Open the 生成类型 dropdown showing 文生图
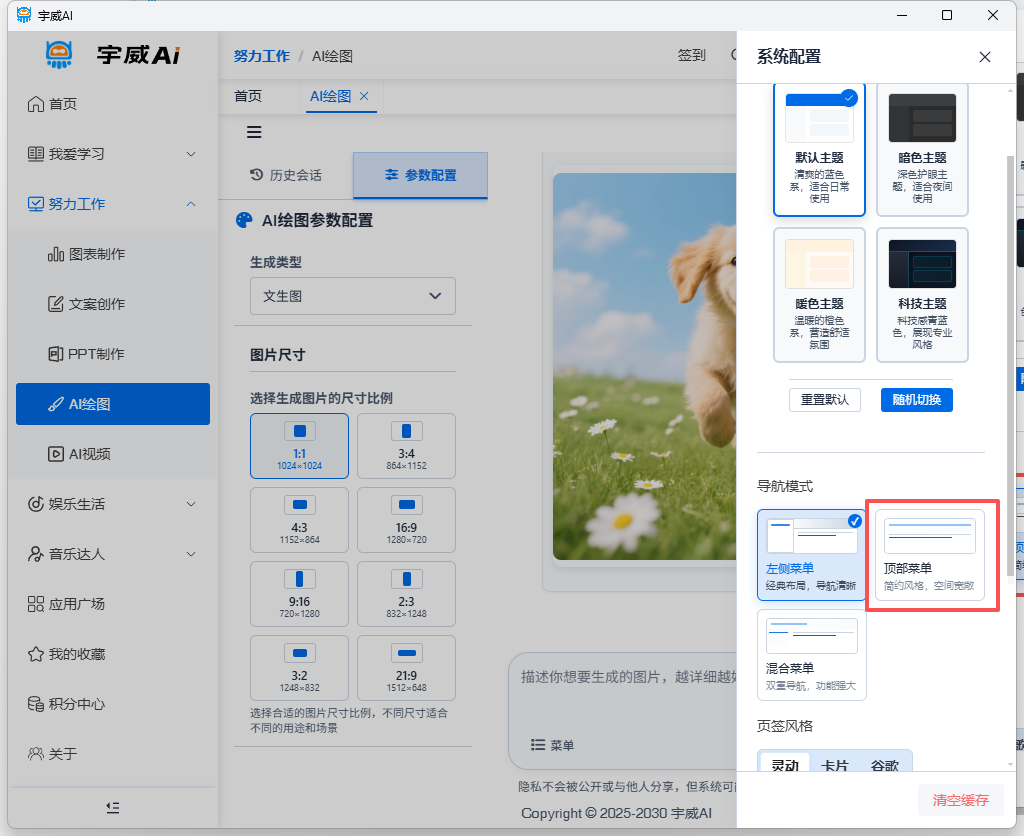 coord(352,296)
